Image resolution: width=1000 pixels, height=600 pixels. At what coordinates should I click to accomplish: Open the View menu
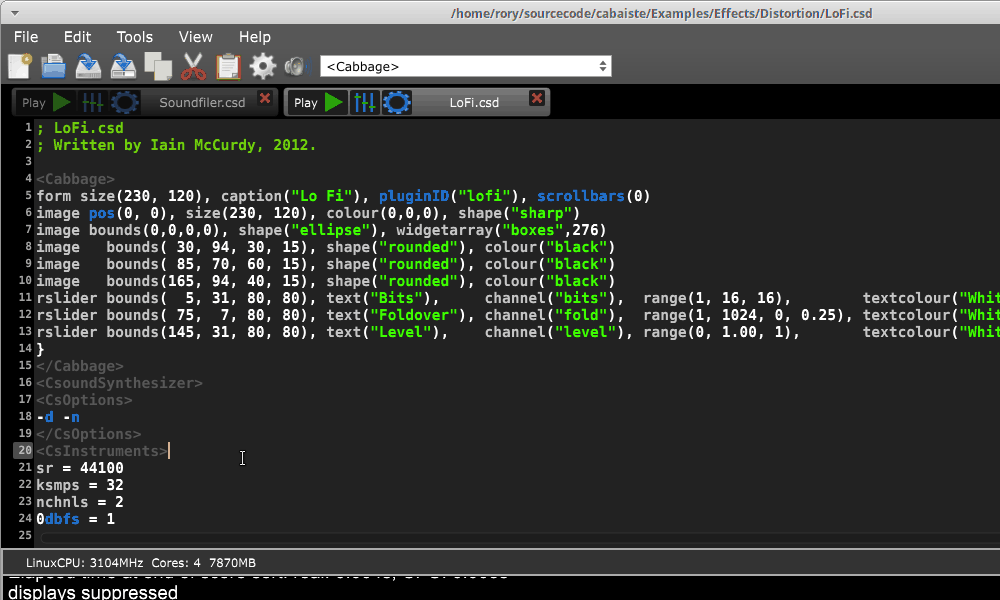pyautogui.click(x=196, y=37)
